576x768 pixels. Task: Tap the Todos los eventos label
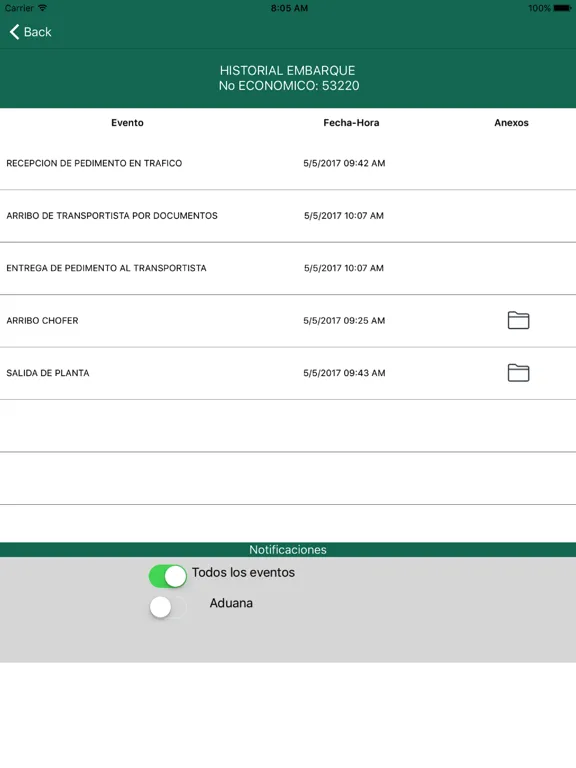(x=243, y=573)
